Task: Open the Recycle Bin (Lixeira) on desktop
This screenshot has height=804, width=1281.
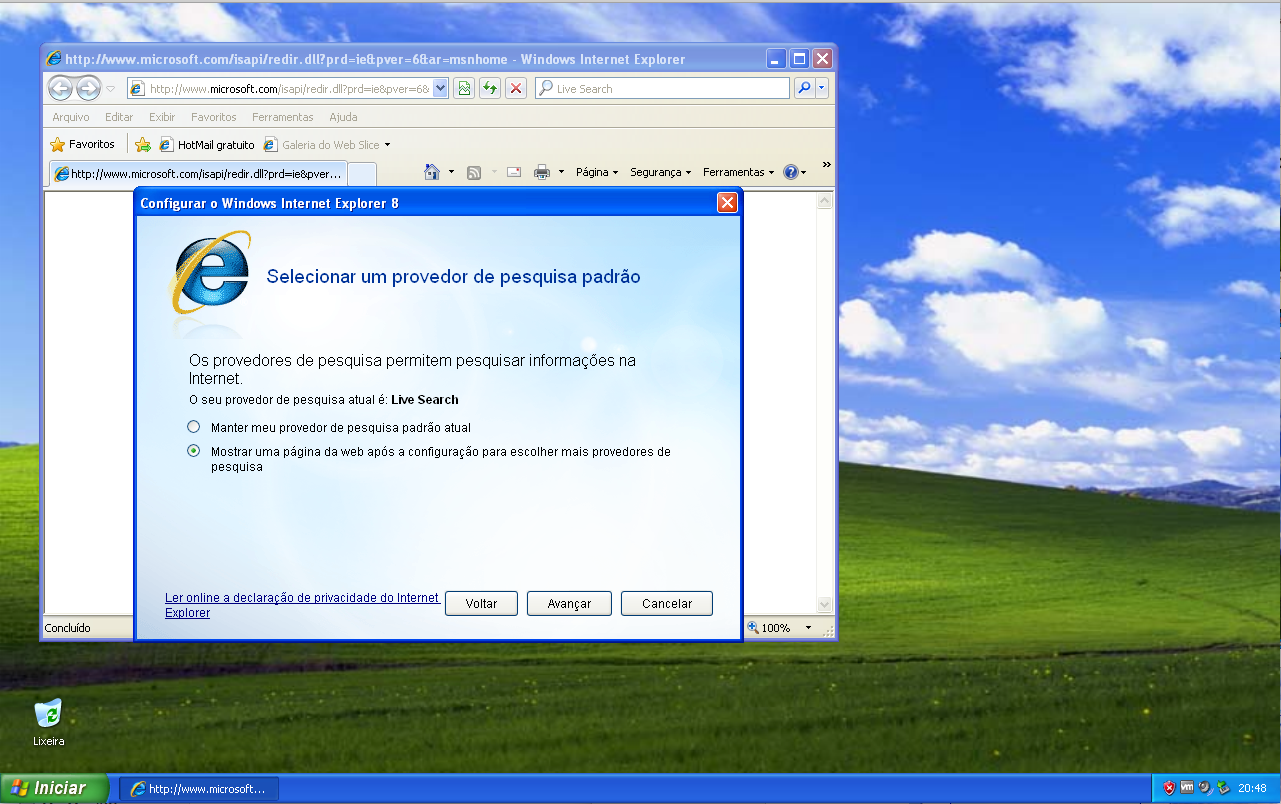Action: 48,714
